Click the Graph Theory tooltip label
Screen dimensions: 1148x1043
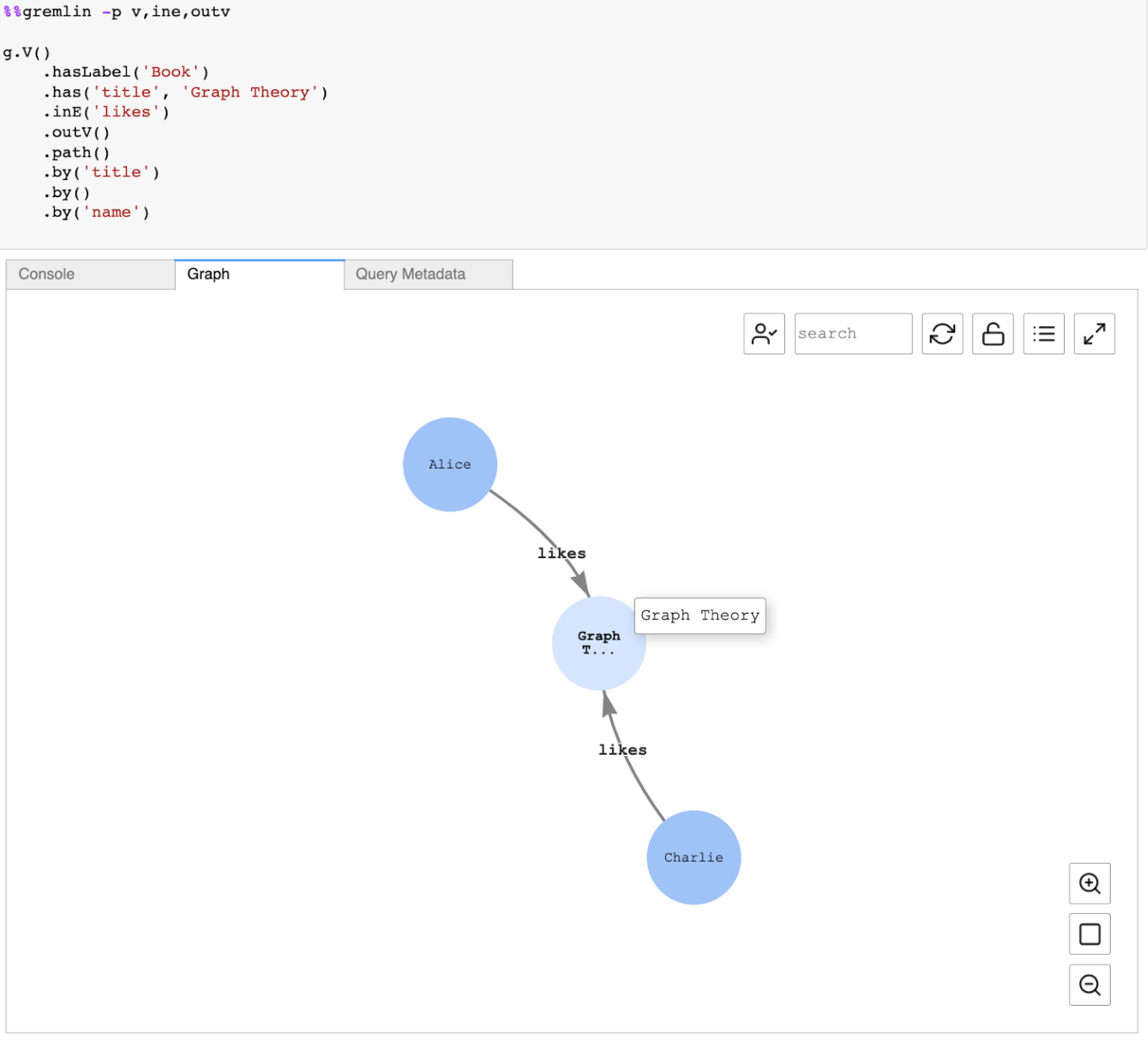click(x=700, y=615)
